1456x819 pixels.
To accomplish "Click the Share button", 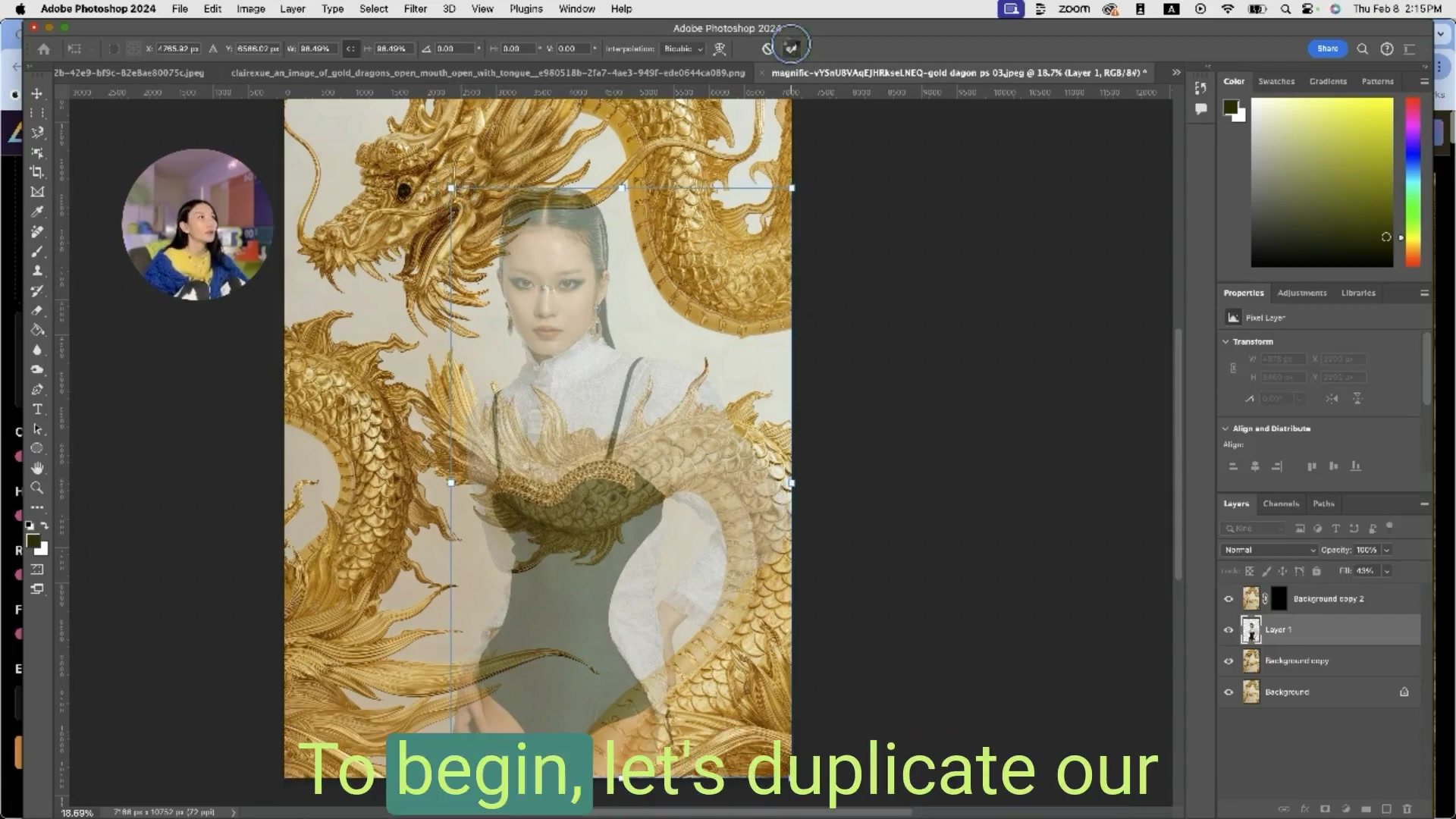I will click(1327, 49).
